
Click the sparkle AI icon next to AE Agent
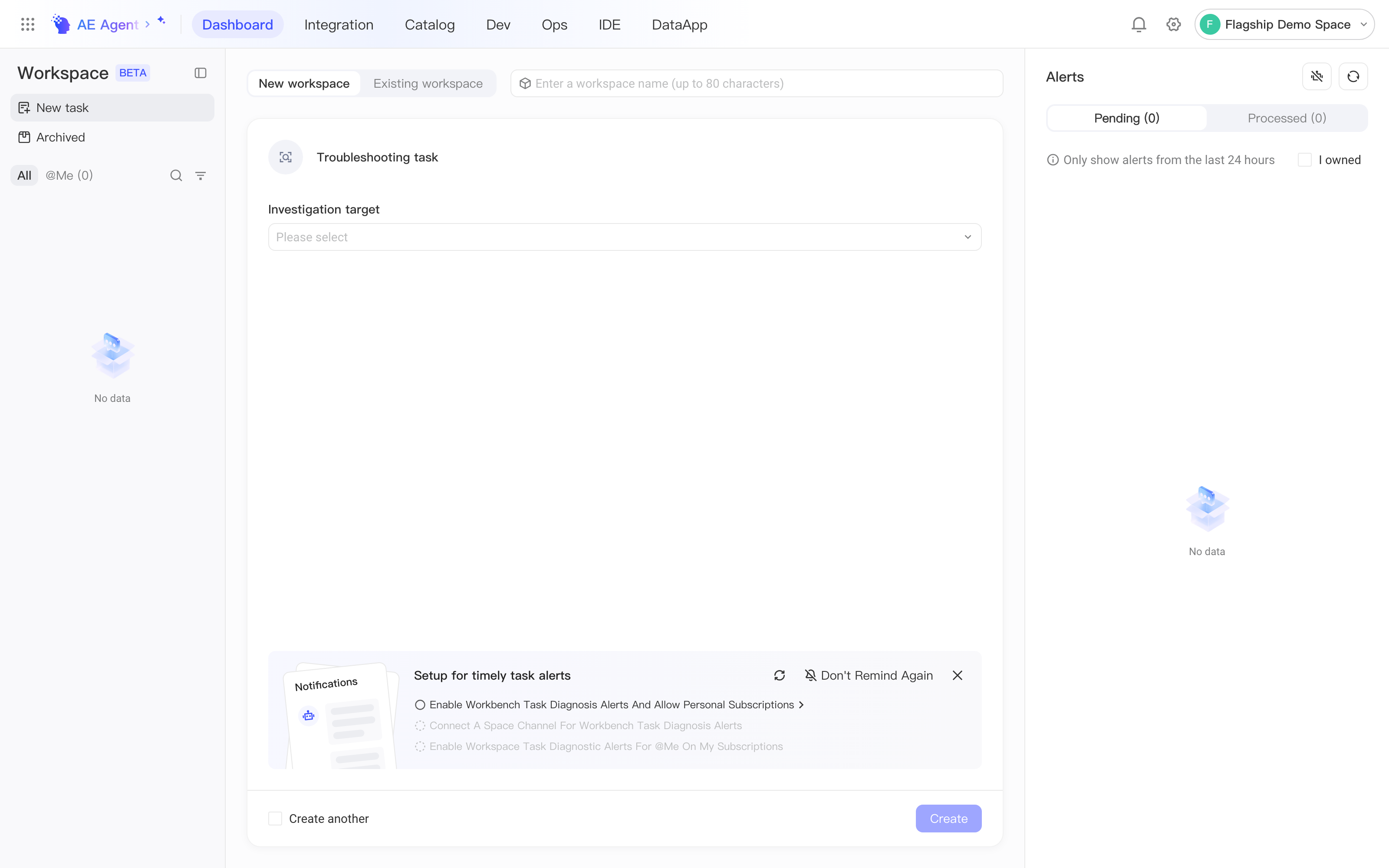pyautogui.click(x=162, y=21)
